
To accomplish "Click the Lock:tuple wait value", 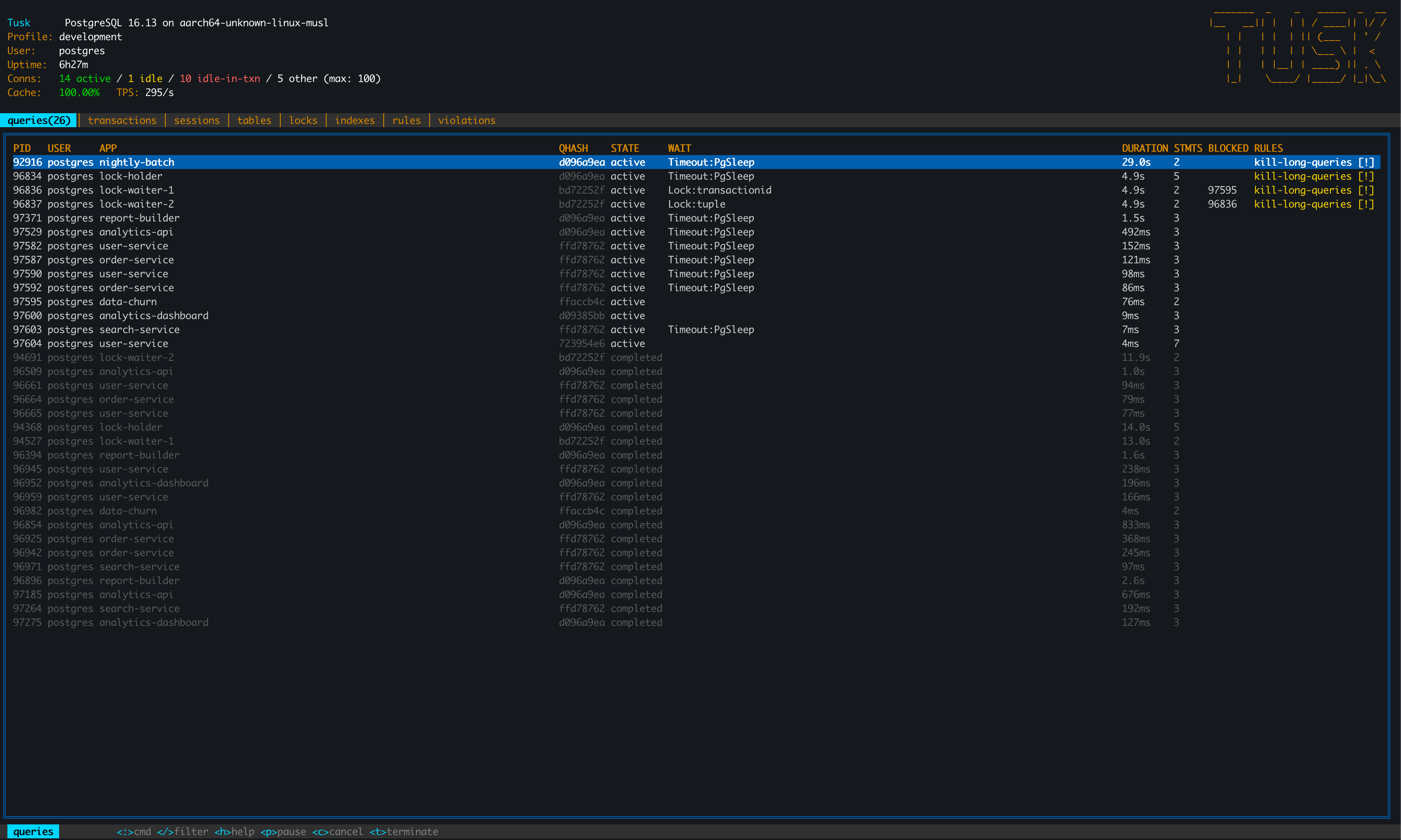I will [x=696, y=204].
